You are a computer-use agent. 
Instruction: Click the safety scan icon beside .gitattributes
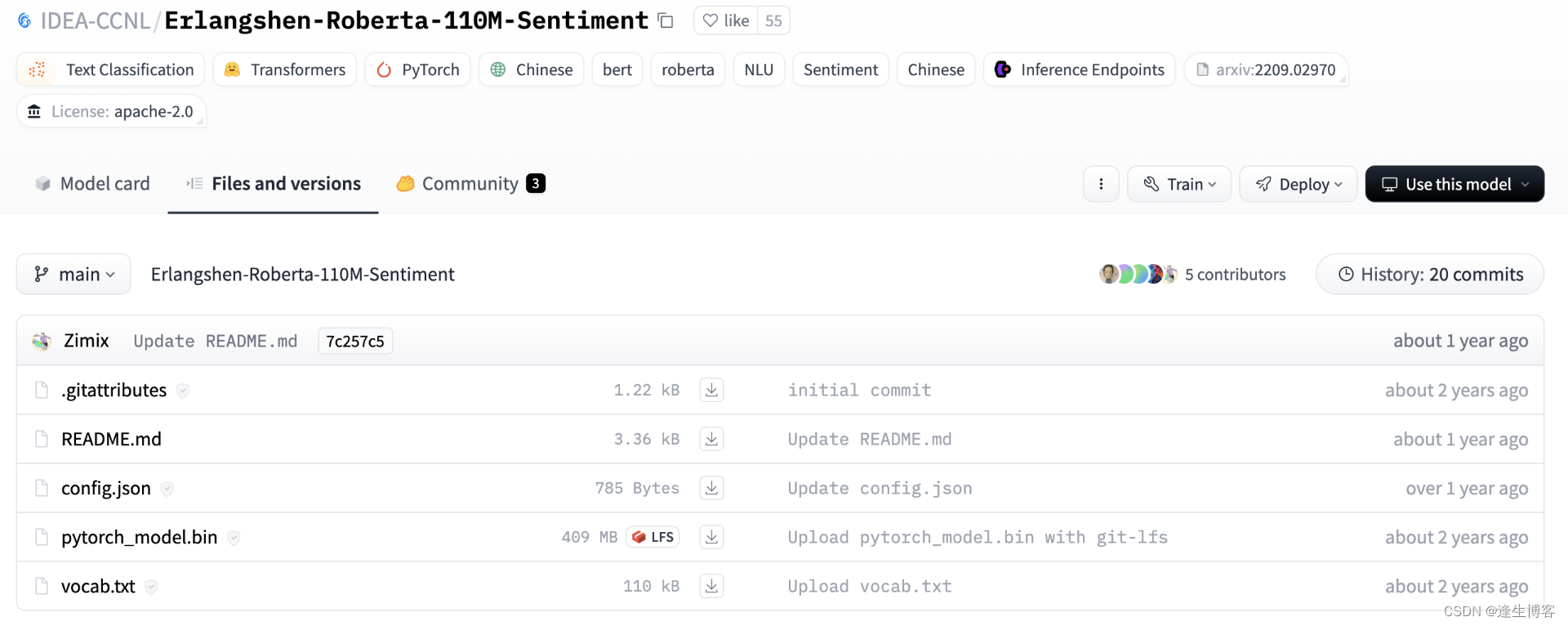pyautogui.click(x=183, y=391)
